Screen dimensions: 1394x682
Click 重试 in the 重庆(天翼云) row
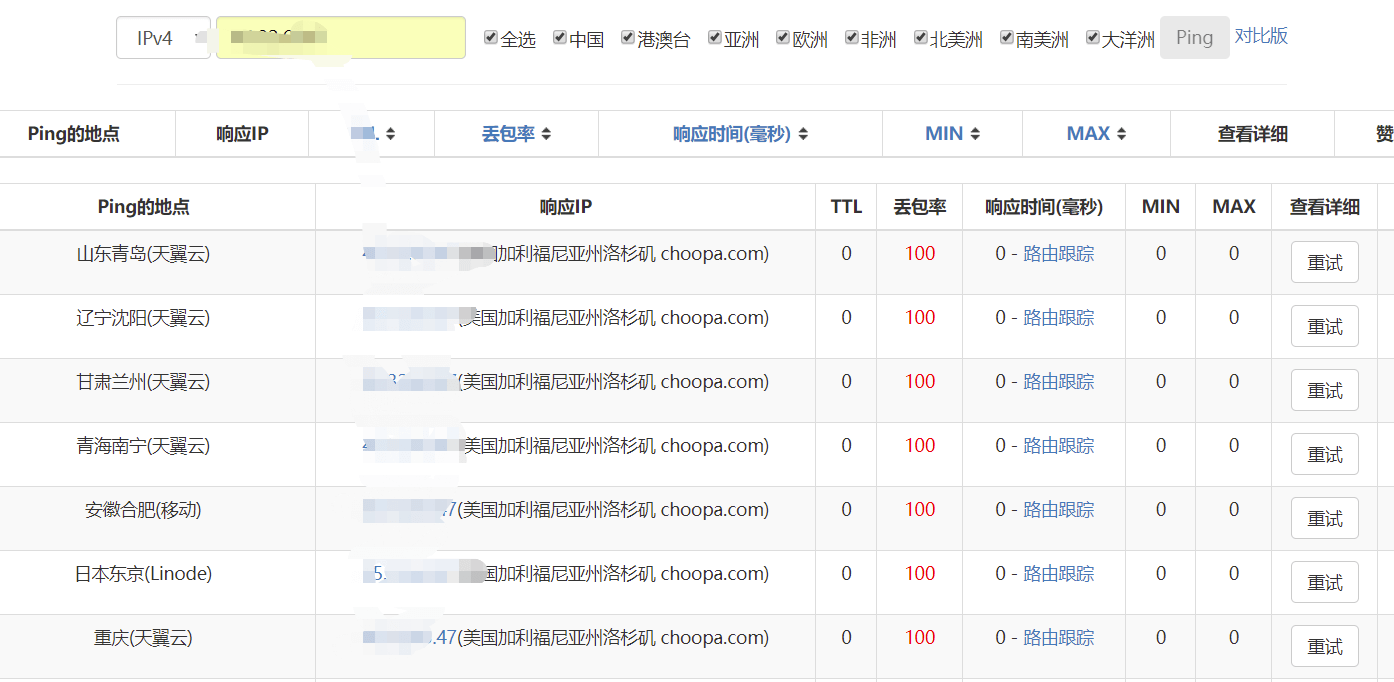click(x=1324, y=647)
